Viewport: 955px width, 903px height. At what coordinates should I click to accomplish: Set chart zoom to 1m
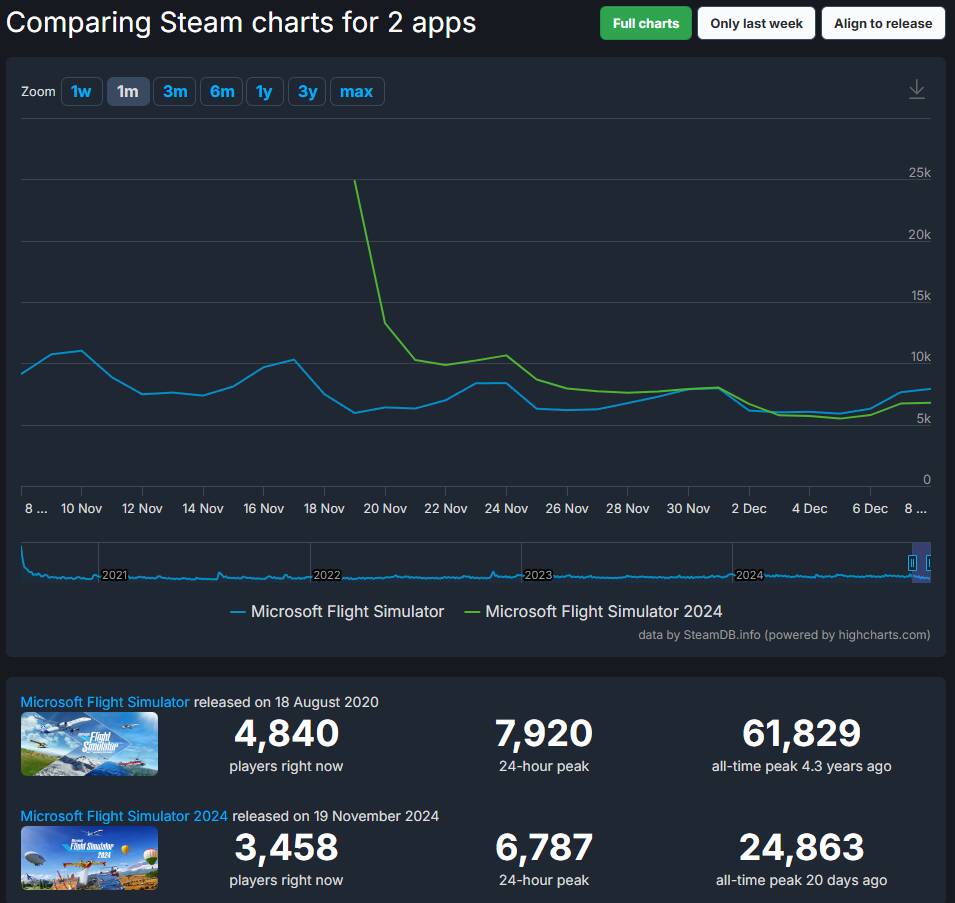click(128, 91)
